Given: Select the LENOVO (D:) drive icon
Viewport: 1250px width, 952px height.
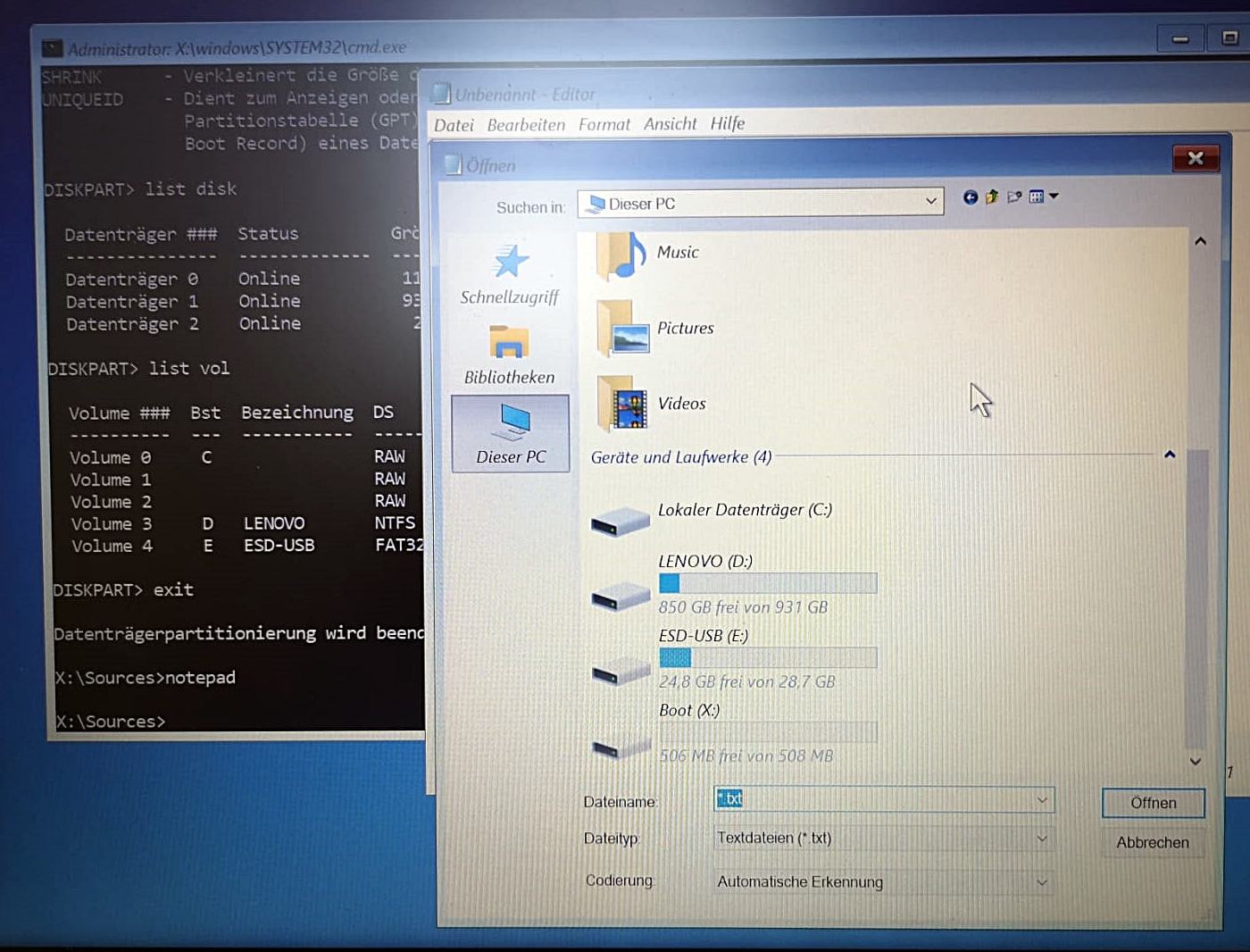Looking at the screenshot, I should coord(621,597).
